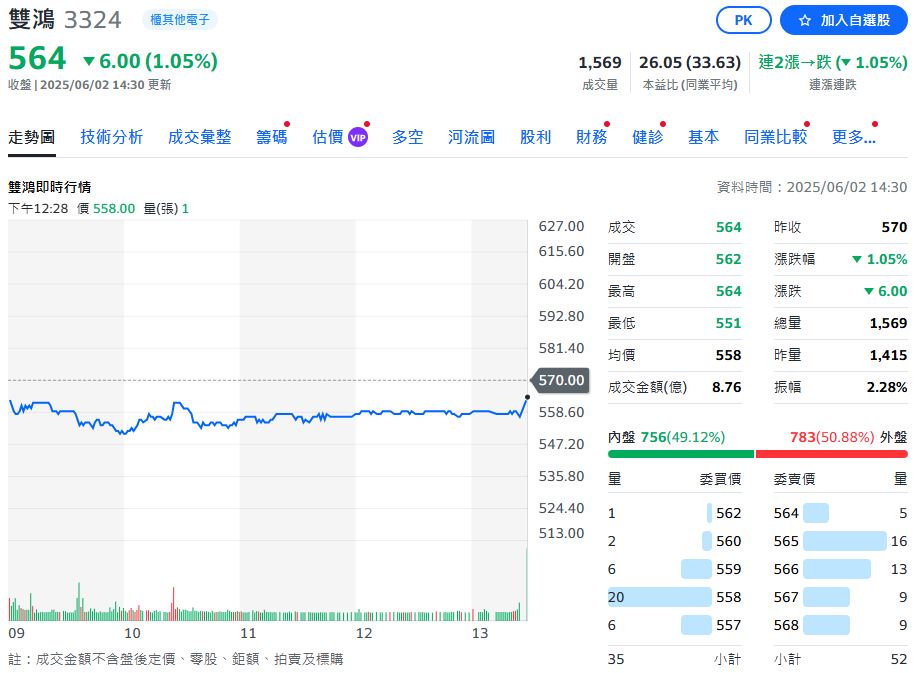919x673 pixels.
Task: Click the VIP badge next to 估價
Action: [x=358, y=137]
